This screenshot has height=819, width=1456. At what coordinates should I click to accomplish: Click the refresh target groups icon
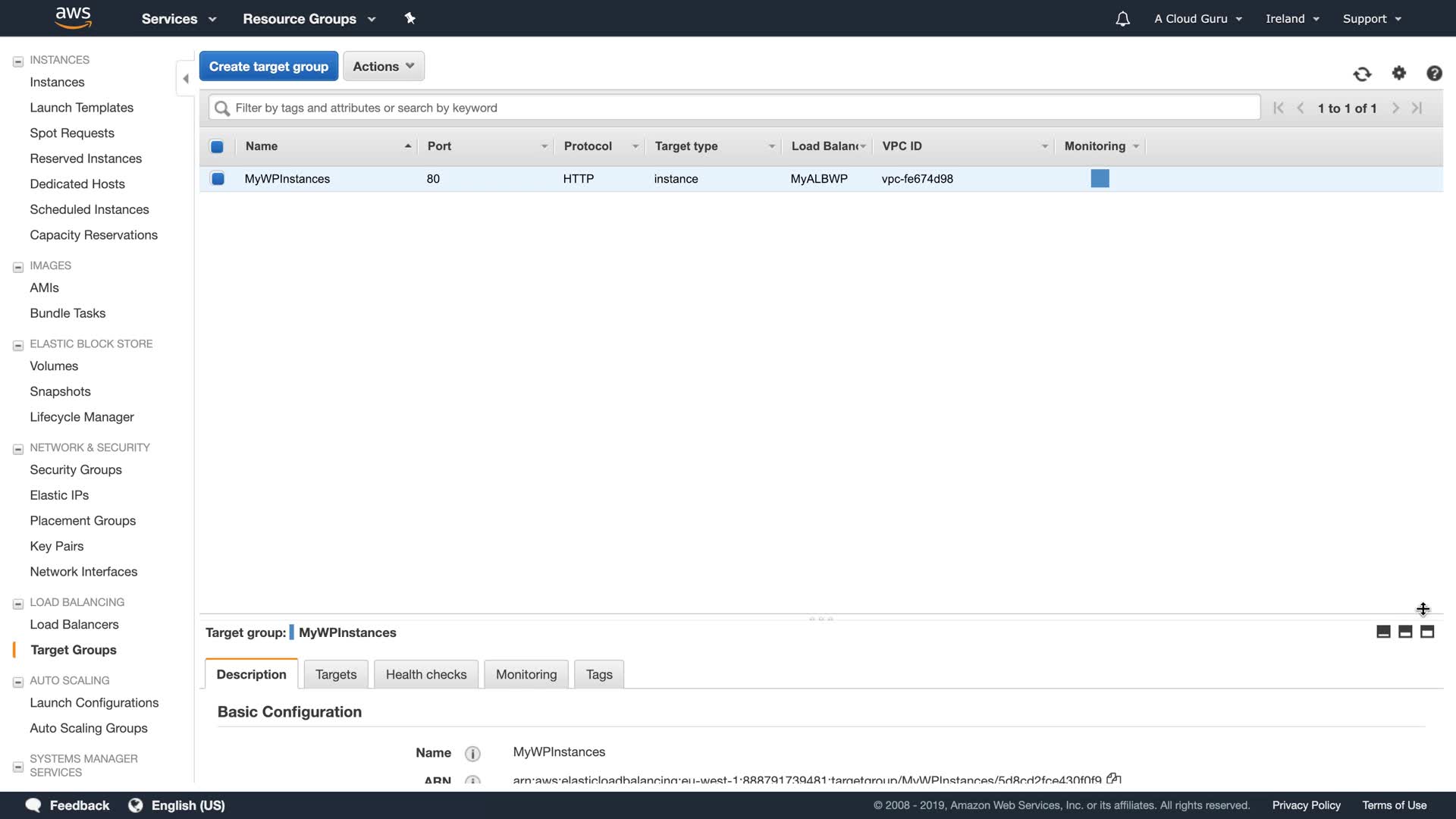(1362, 74)
